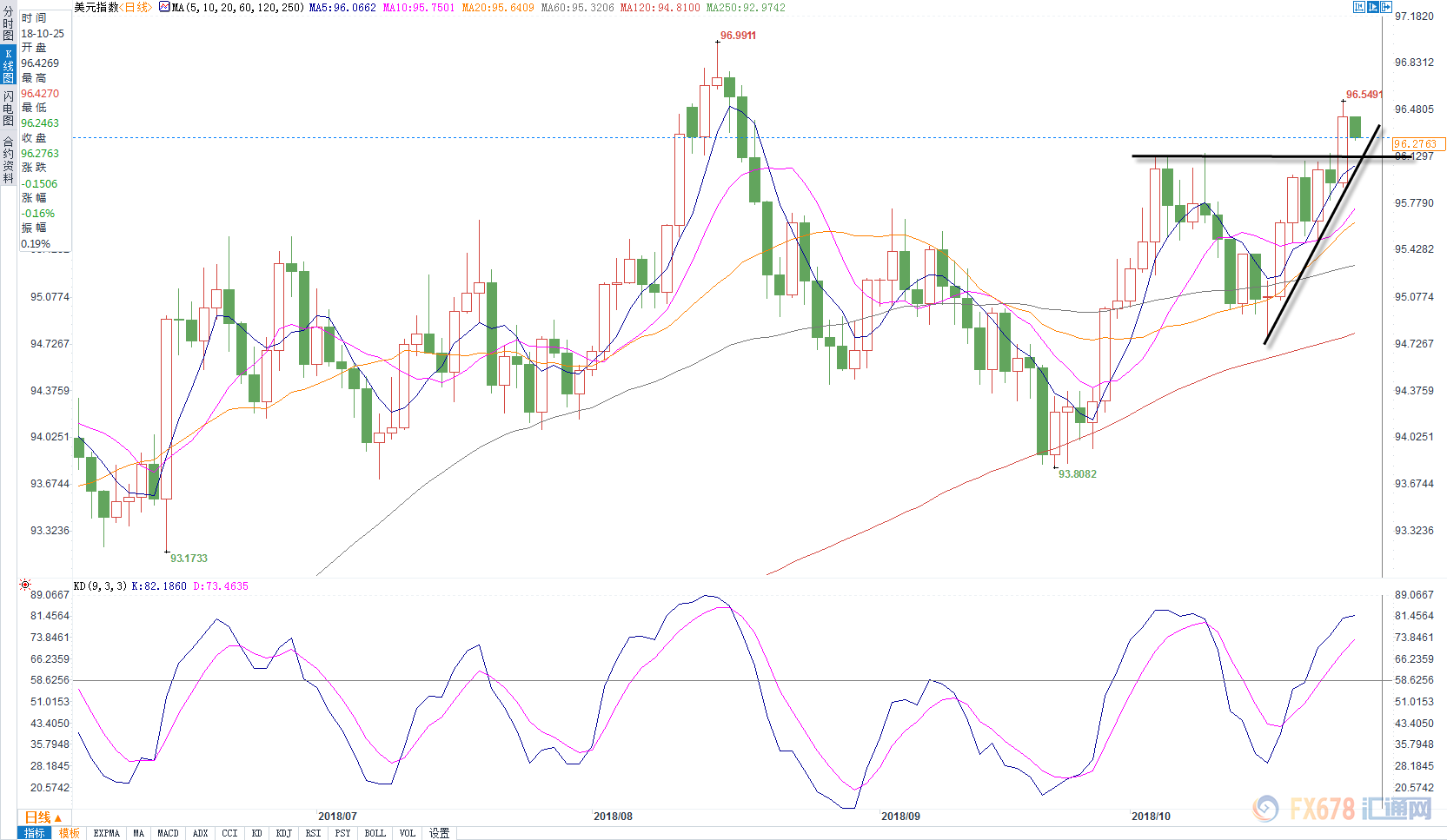The height and width of the screenshot is (840, 1447).
Task: Apply the ADX indicator
Action: pos(201,833)
